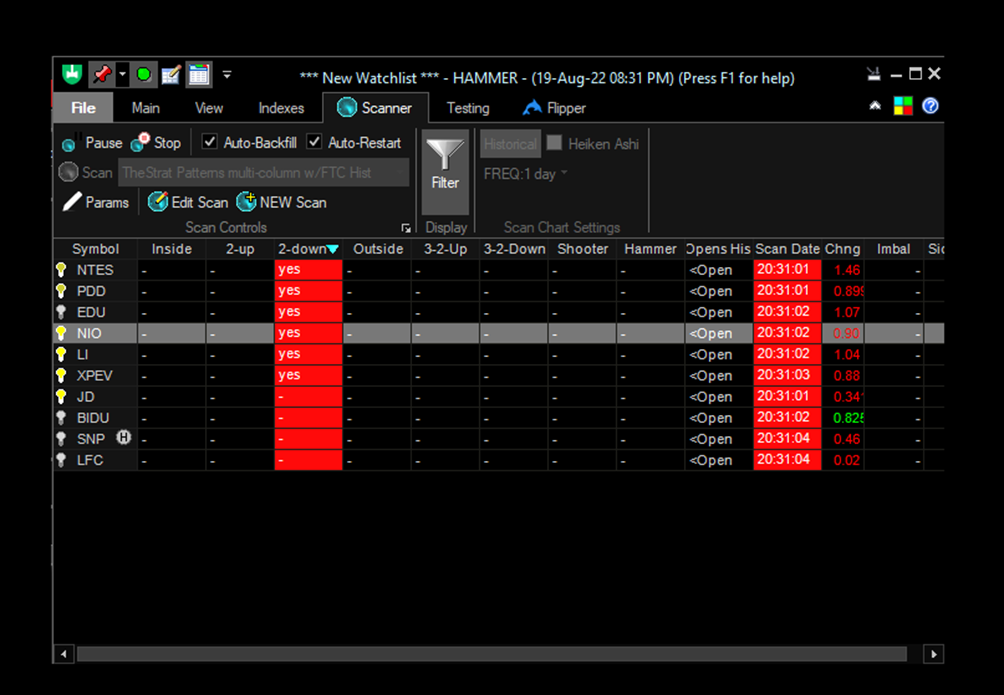
Task: Click the grey bulb icon next to LFC
Action: (x=61, y=460)
